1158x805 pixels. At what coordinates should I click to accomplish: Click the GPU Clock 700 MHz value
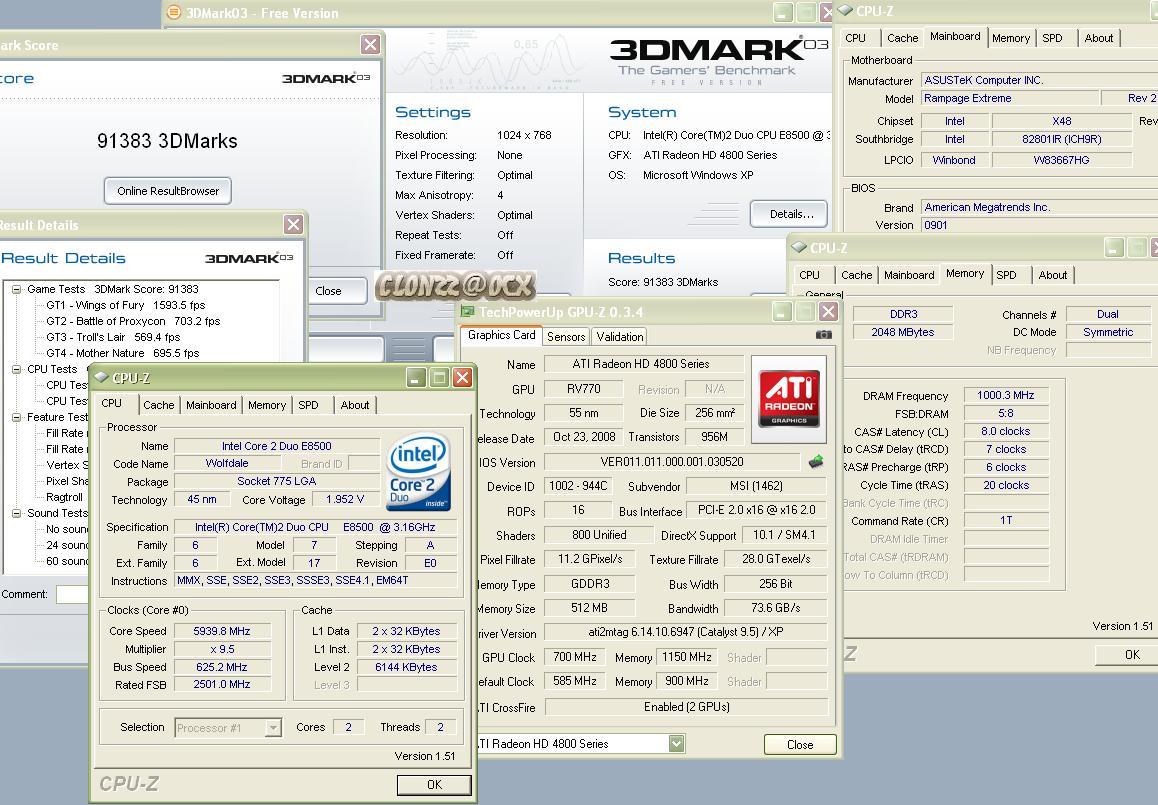[x=575, y=657]
